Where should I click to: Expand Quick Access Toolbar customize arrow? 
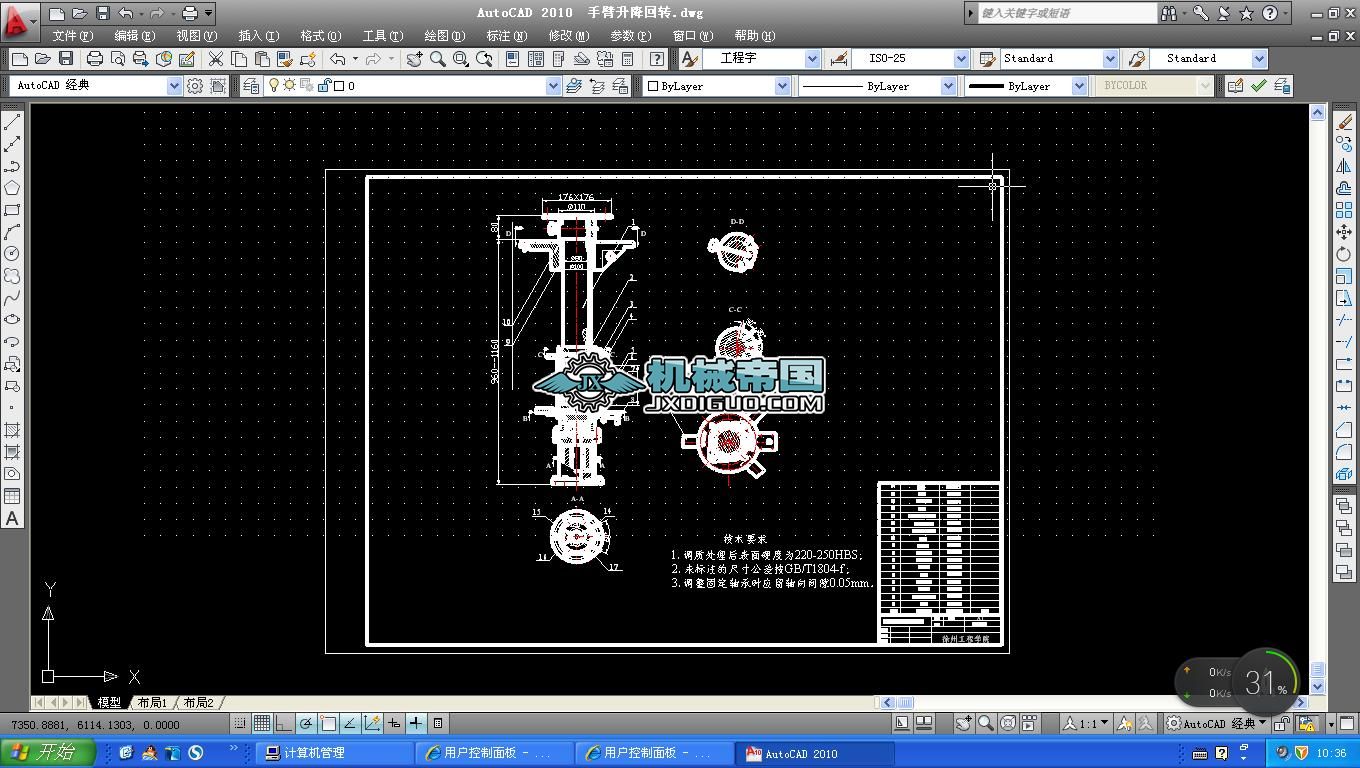(208, 13)
